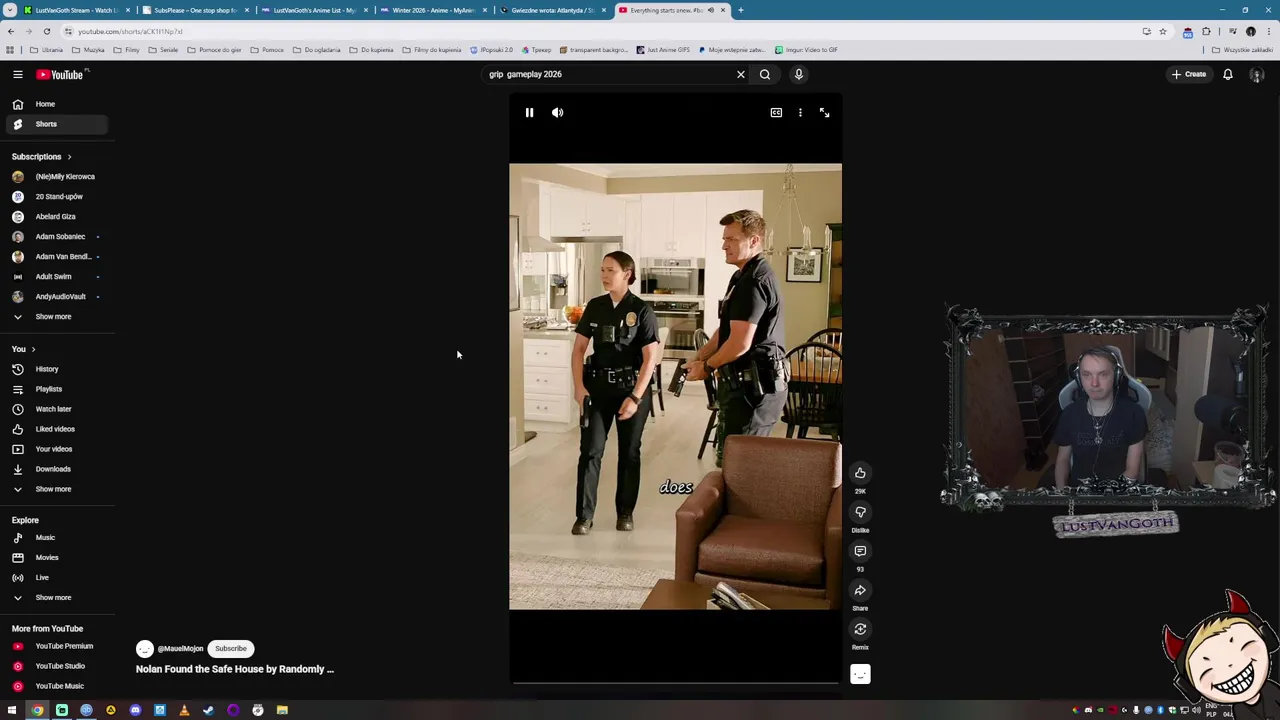Open a new browser tab
1280x720 pixels.
pos(741,10)
